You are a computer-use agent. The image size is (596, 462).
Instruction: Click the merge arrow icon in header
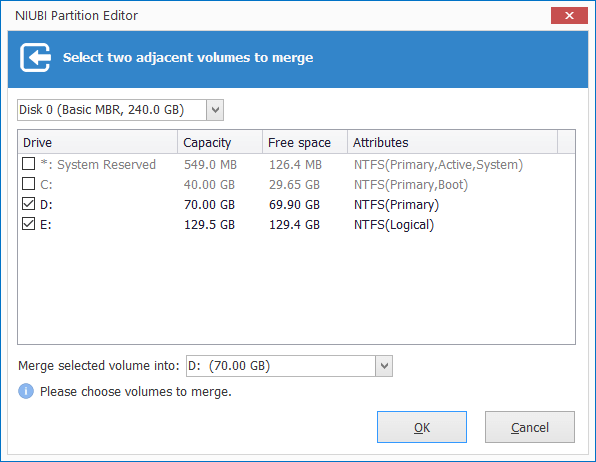point(35,57)
